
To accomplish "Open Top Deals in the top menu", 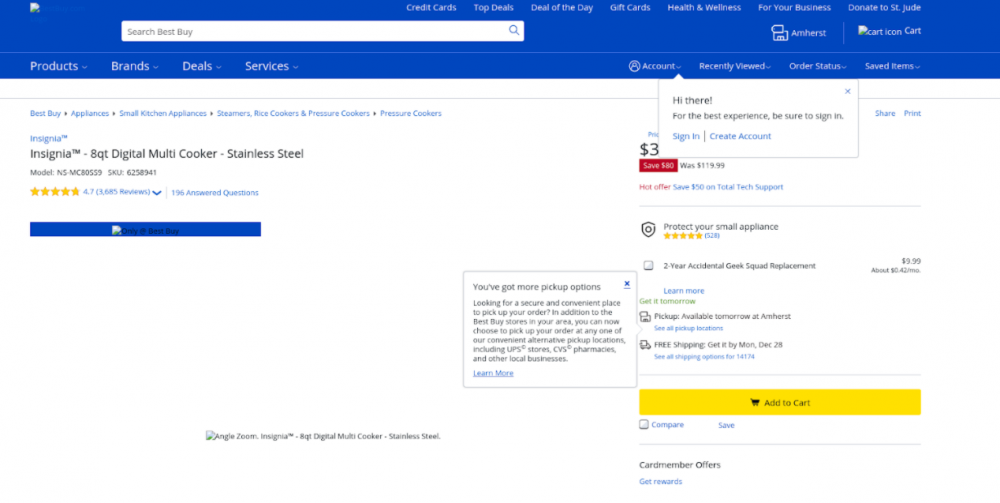I will click(x=494, y=8).
